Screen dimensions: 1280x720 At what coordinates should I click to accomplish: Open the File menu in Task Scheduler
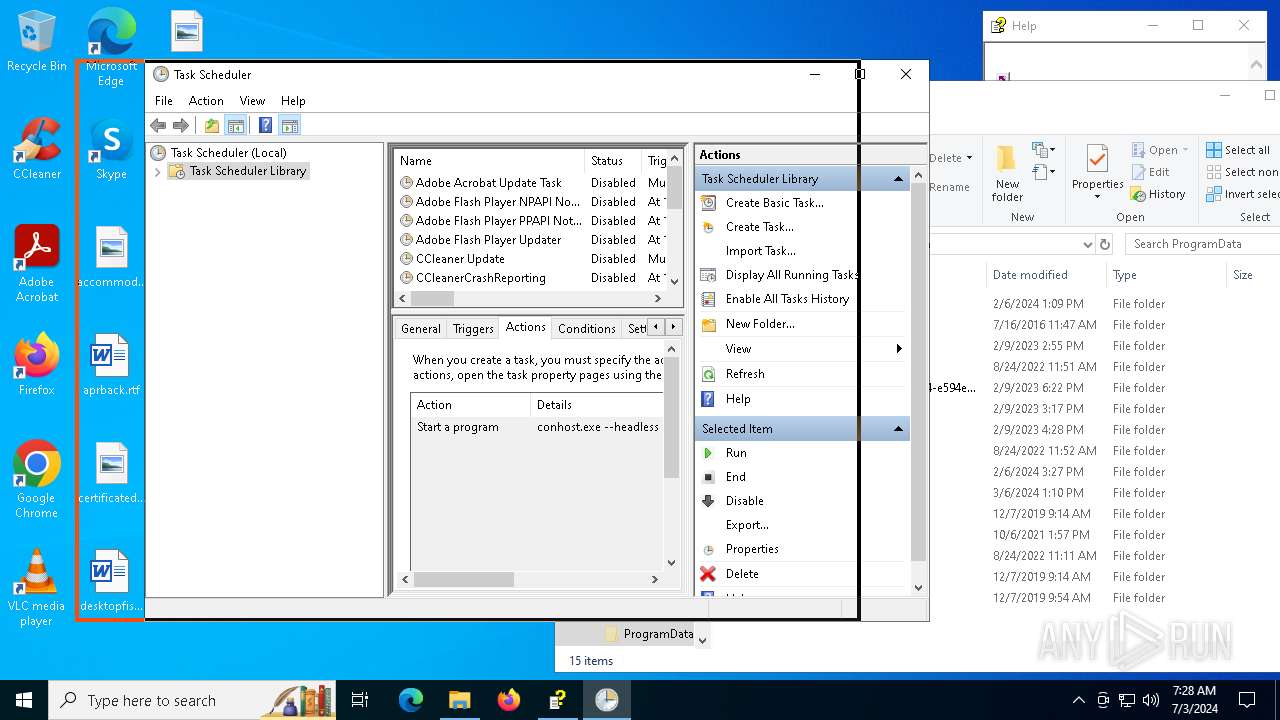click(x=164, y=101)
